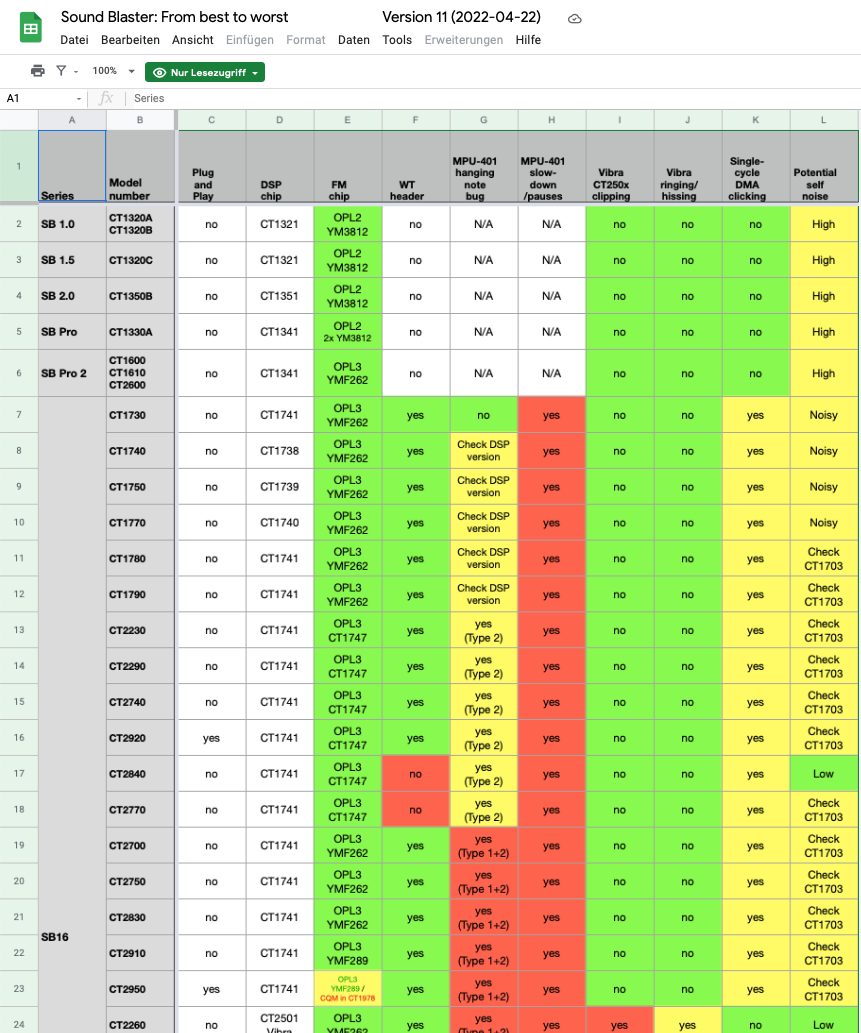Click the yes (Type 2) cell in CT2230 row
The height and width of the screenshot is (1033, 861).
point(484,630)
